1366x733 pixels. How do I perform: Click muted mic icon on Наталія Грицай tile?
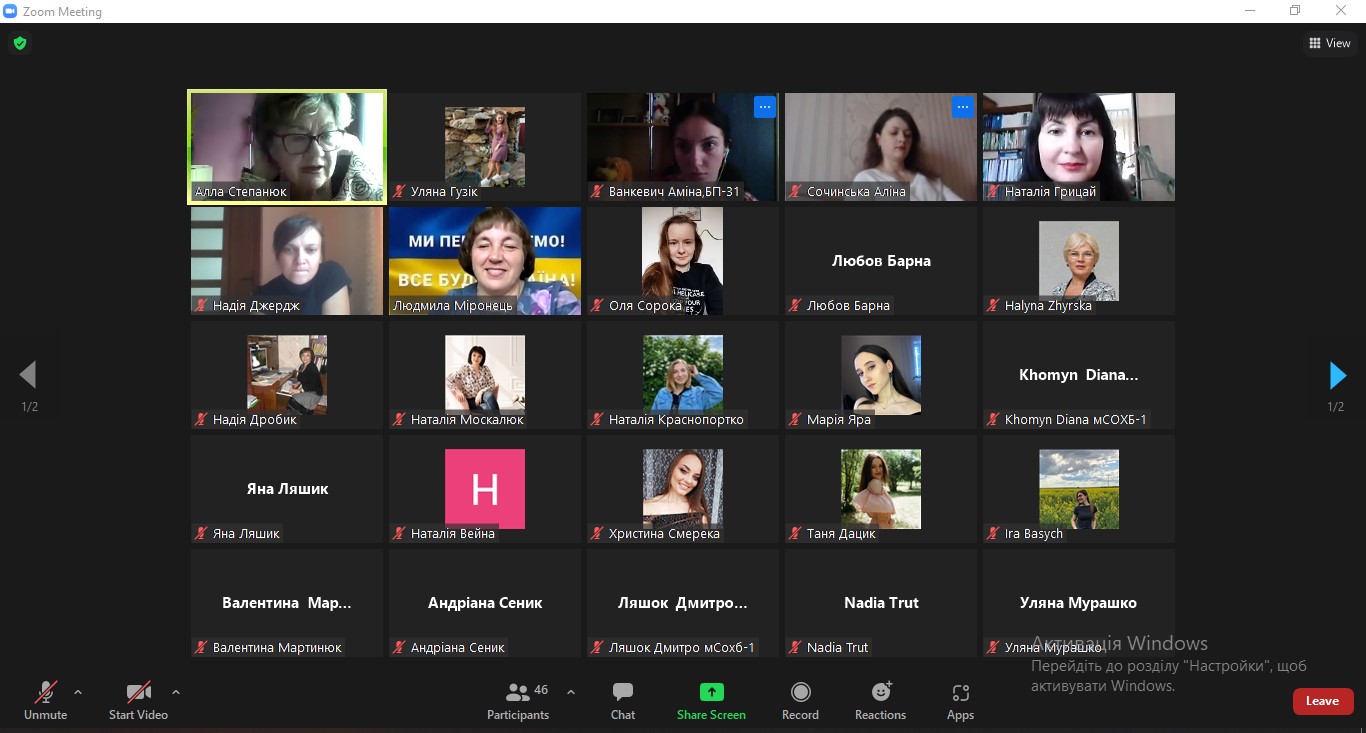994,191
